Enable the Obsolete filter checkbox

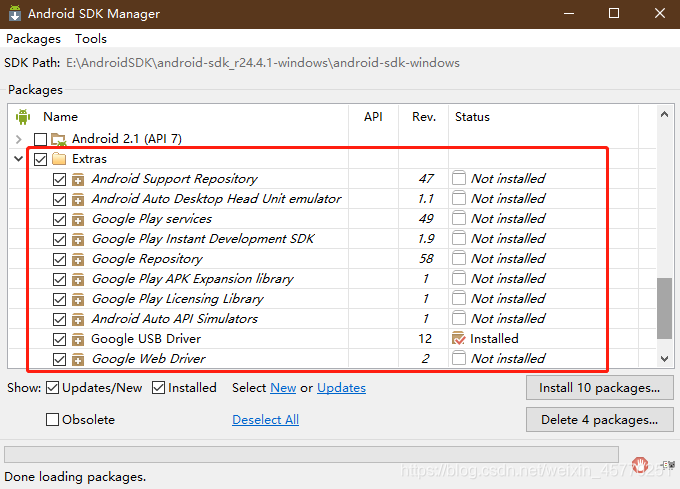[x=52, y=420]
